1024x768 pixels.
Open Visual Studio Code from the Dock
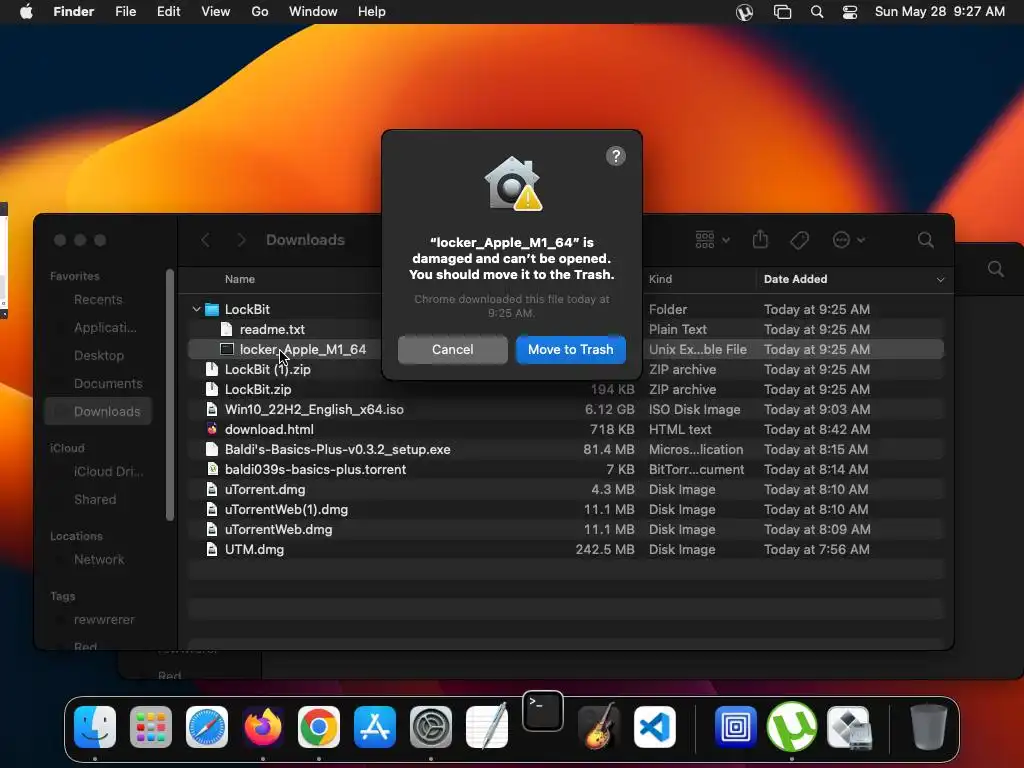(x=655, y=727)
